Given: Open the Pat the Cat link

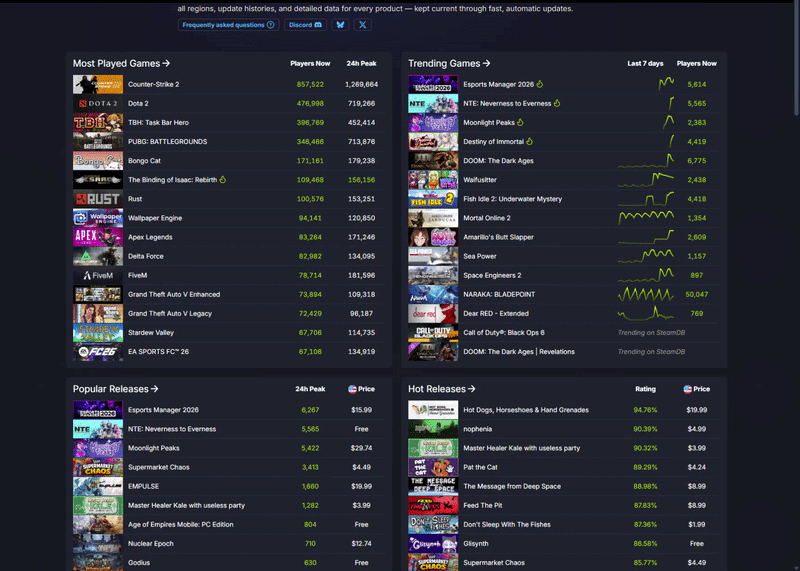Looking at the screenshot, I should 480,467.
